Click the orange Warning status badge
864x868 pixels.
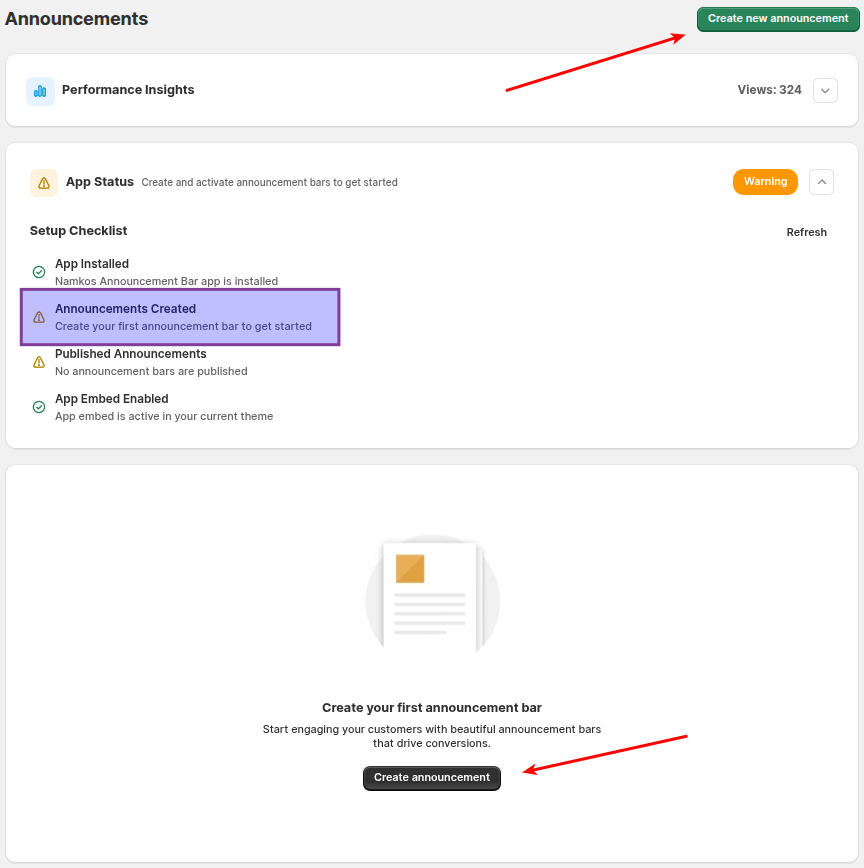click(765, 182)
